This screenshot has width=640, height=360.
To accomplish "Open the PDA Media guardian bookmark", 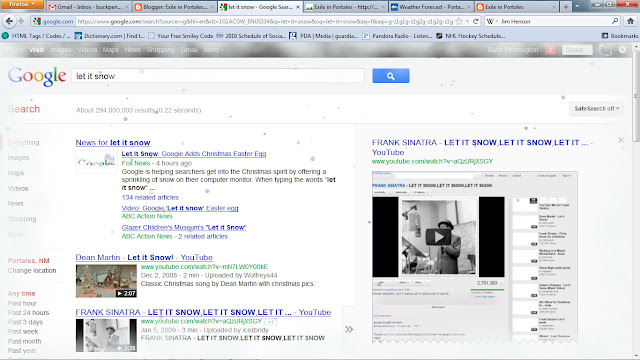I will 324,36.
